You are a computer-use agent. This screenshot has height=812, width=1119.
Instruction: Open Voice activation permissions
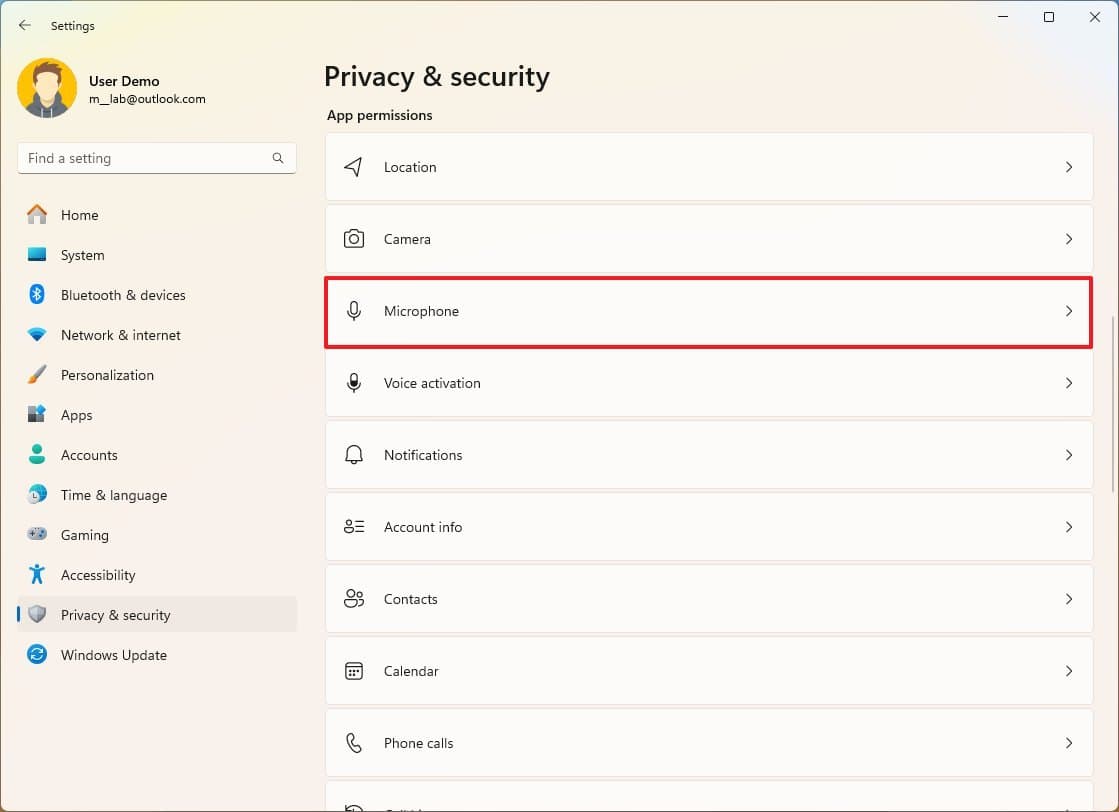click(x=432, y=383)
